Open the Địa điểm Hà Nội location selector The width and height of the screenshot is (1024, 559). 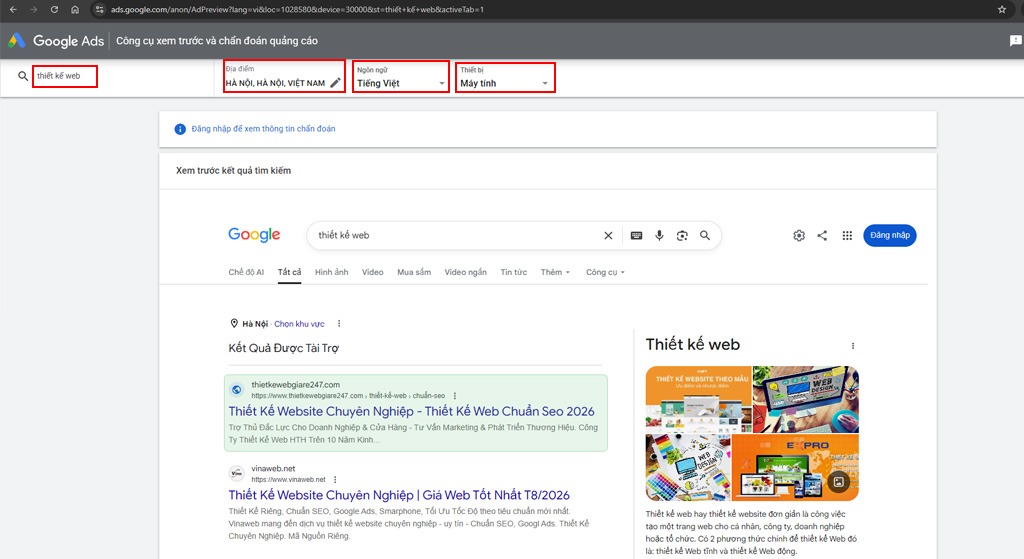pos(284,76)
